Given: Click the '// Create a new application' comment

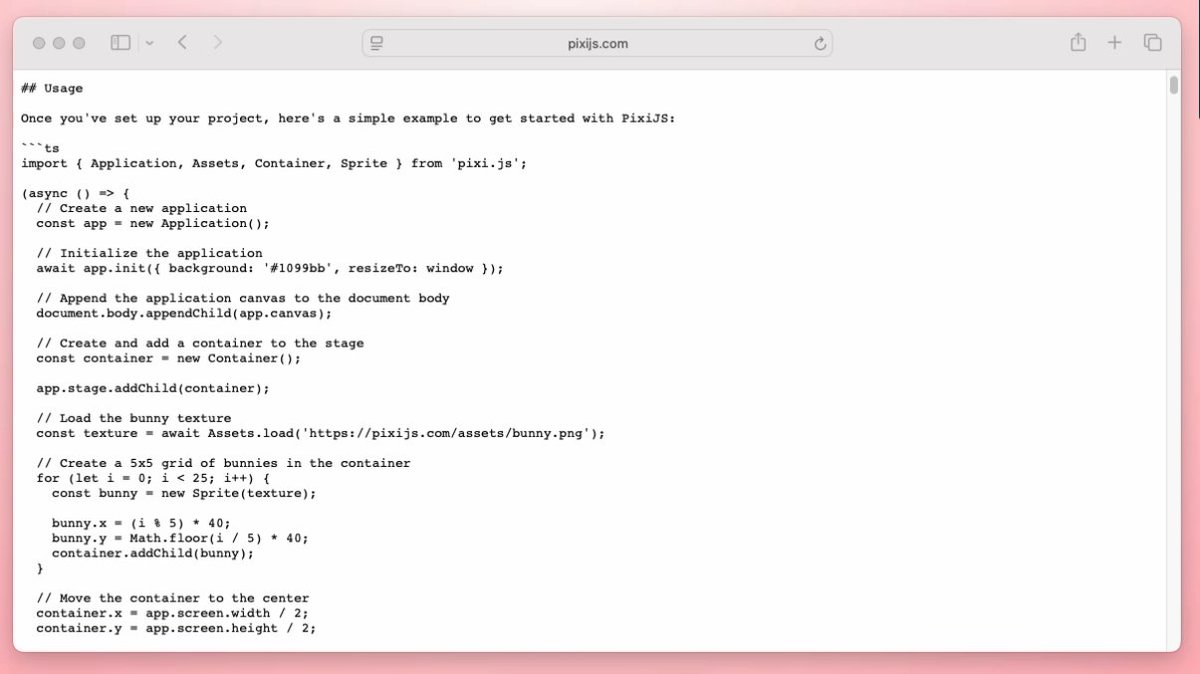Looking at the screenshot, I should point(141,208).
